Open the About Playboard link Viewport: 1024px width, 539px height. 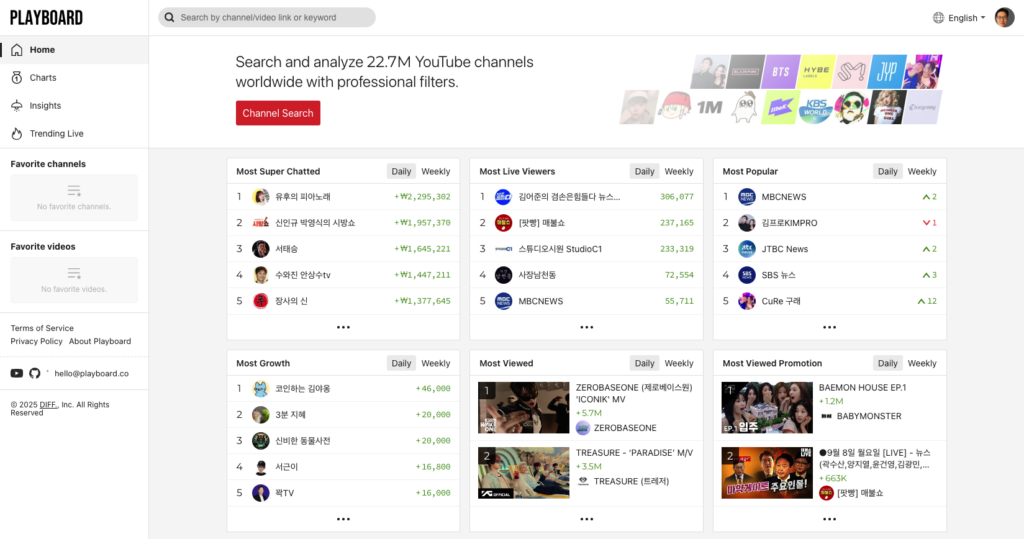(100, 341)
